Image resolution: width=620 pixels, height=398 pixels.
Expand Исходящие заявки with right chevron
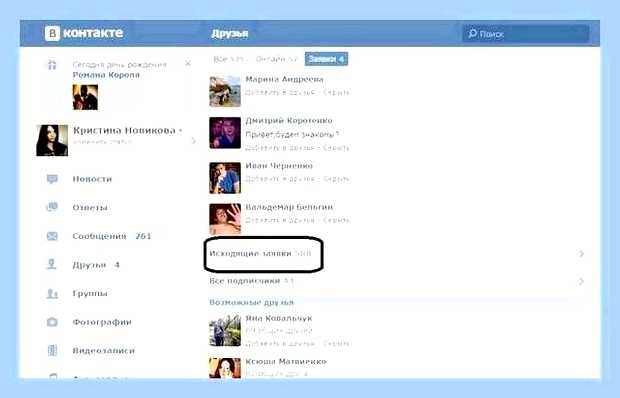click(x=581, y=254)
